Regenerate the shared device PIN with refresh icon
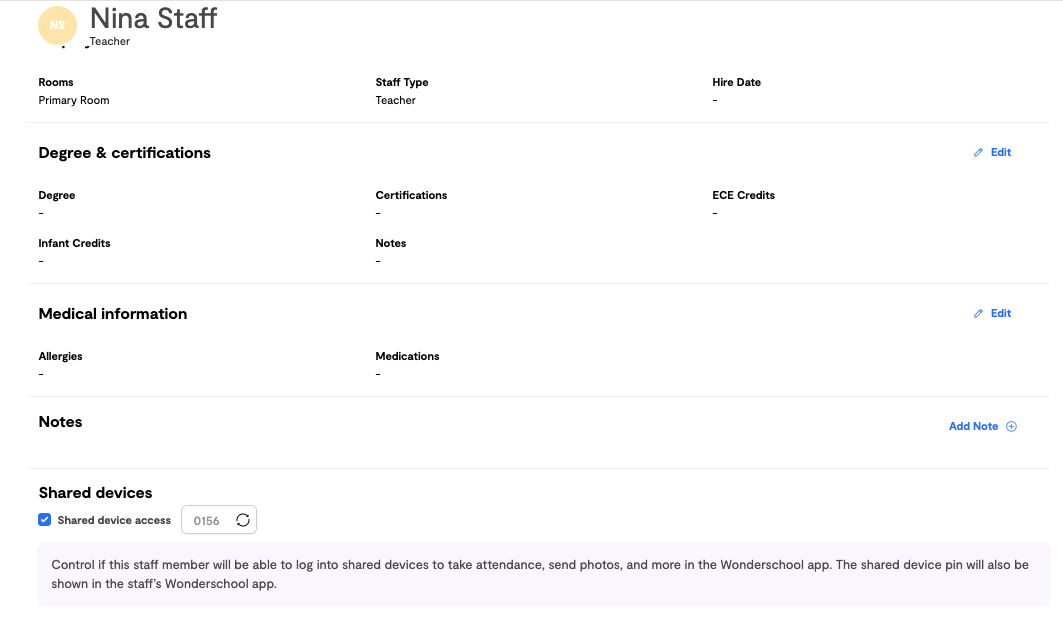Image resolution: width=1063 pixels, height=626 pixels. (243, 520)
